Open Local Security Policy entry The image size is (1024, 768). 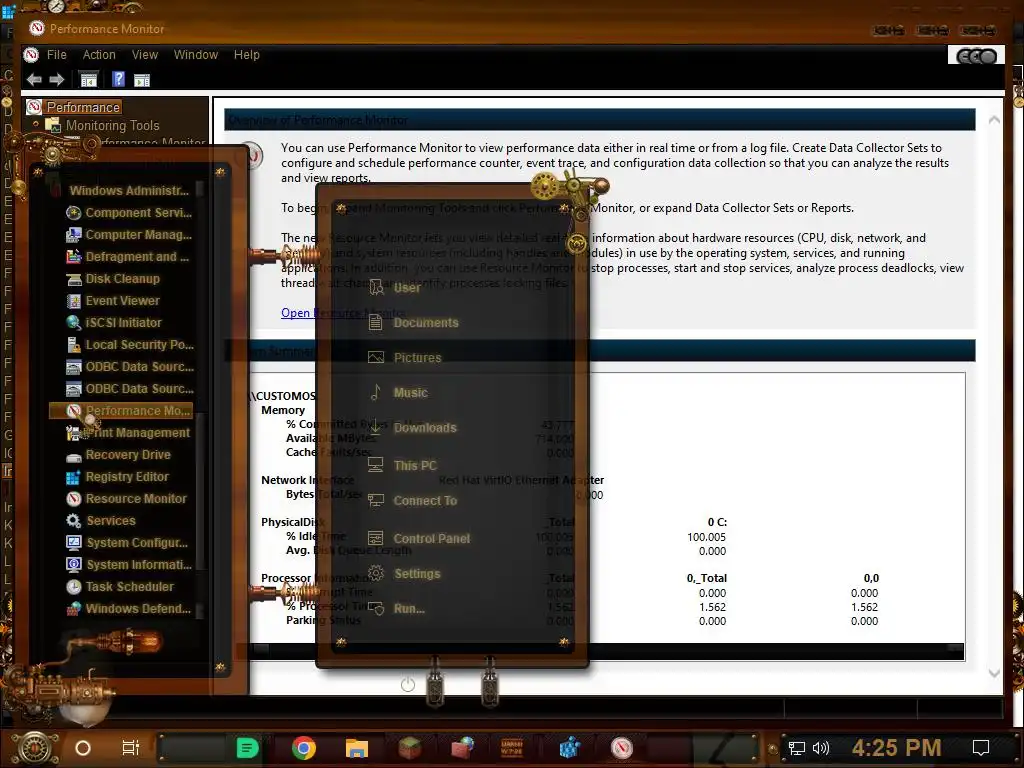point(130,345)
